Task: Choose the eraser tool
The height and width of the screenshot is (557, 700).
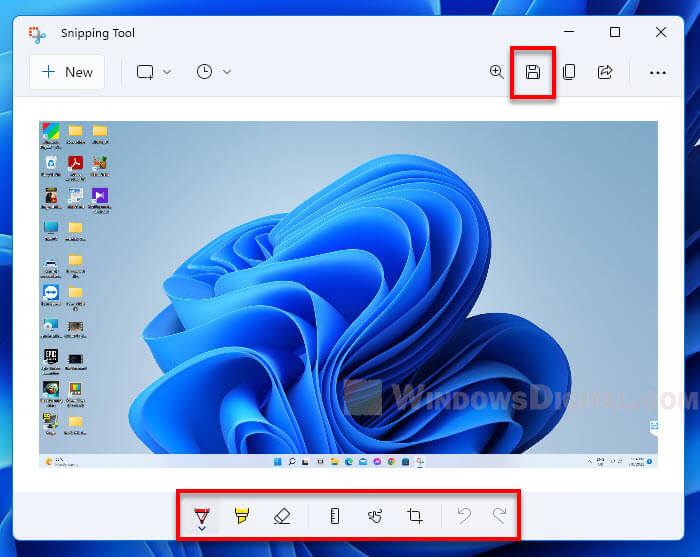Action: (282, 516)
